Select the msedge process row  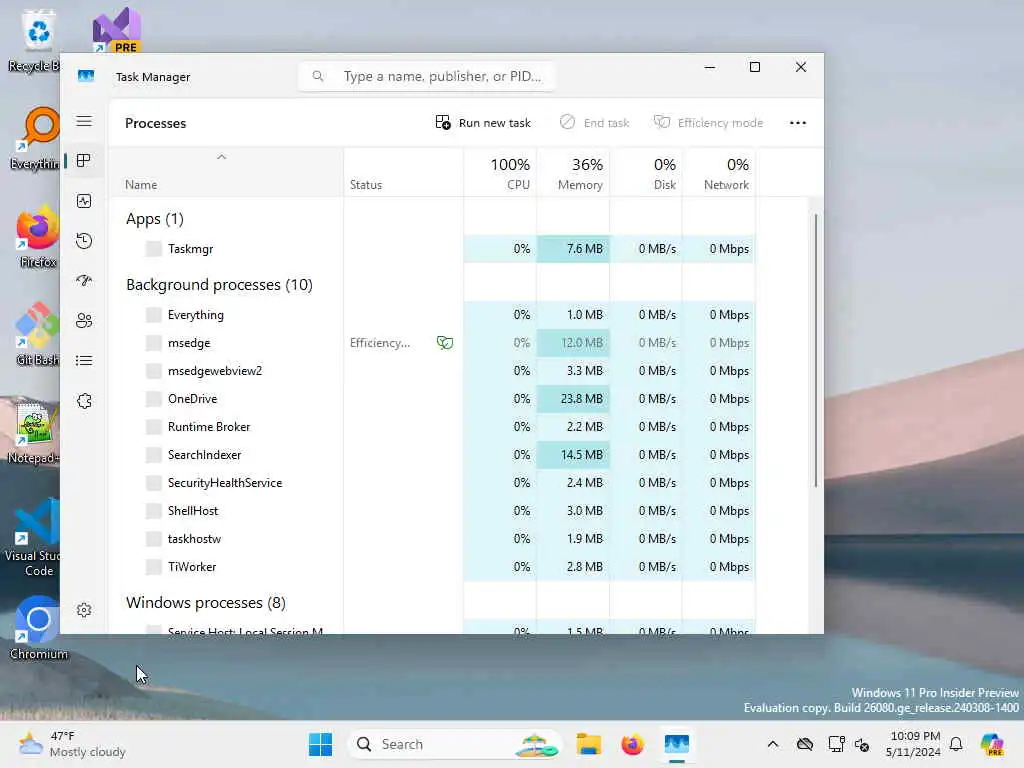pyautogui.click(x=432, y=343)
